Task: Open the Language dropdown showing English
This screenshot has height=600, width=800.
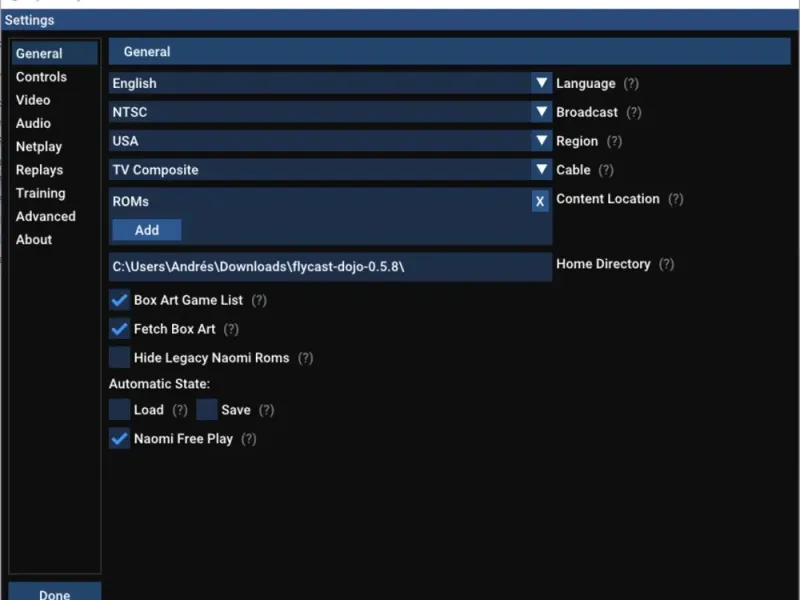Action: [x=330, y=83]
